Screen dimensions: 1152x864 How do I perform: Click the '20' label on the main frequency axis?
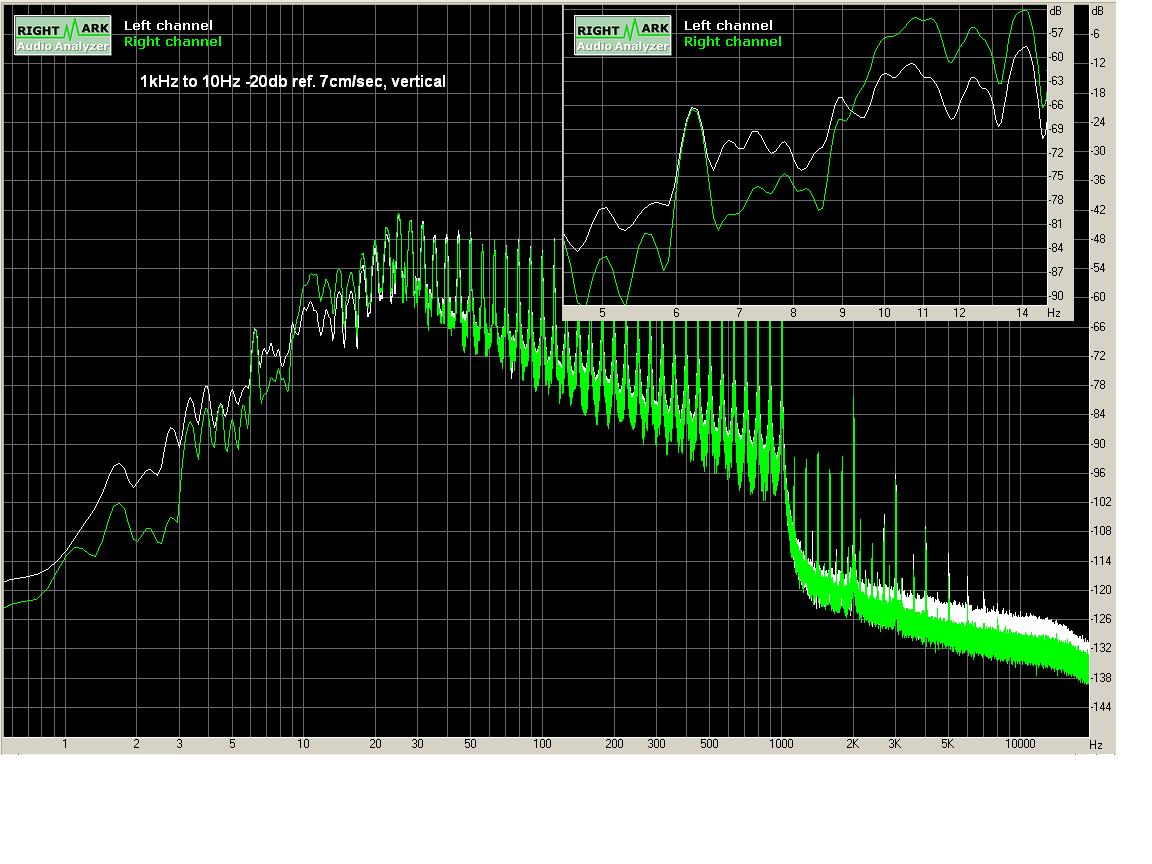pyautogui.click(x=375, y=744)
